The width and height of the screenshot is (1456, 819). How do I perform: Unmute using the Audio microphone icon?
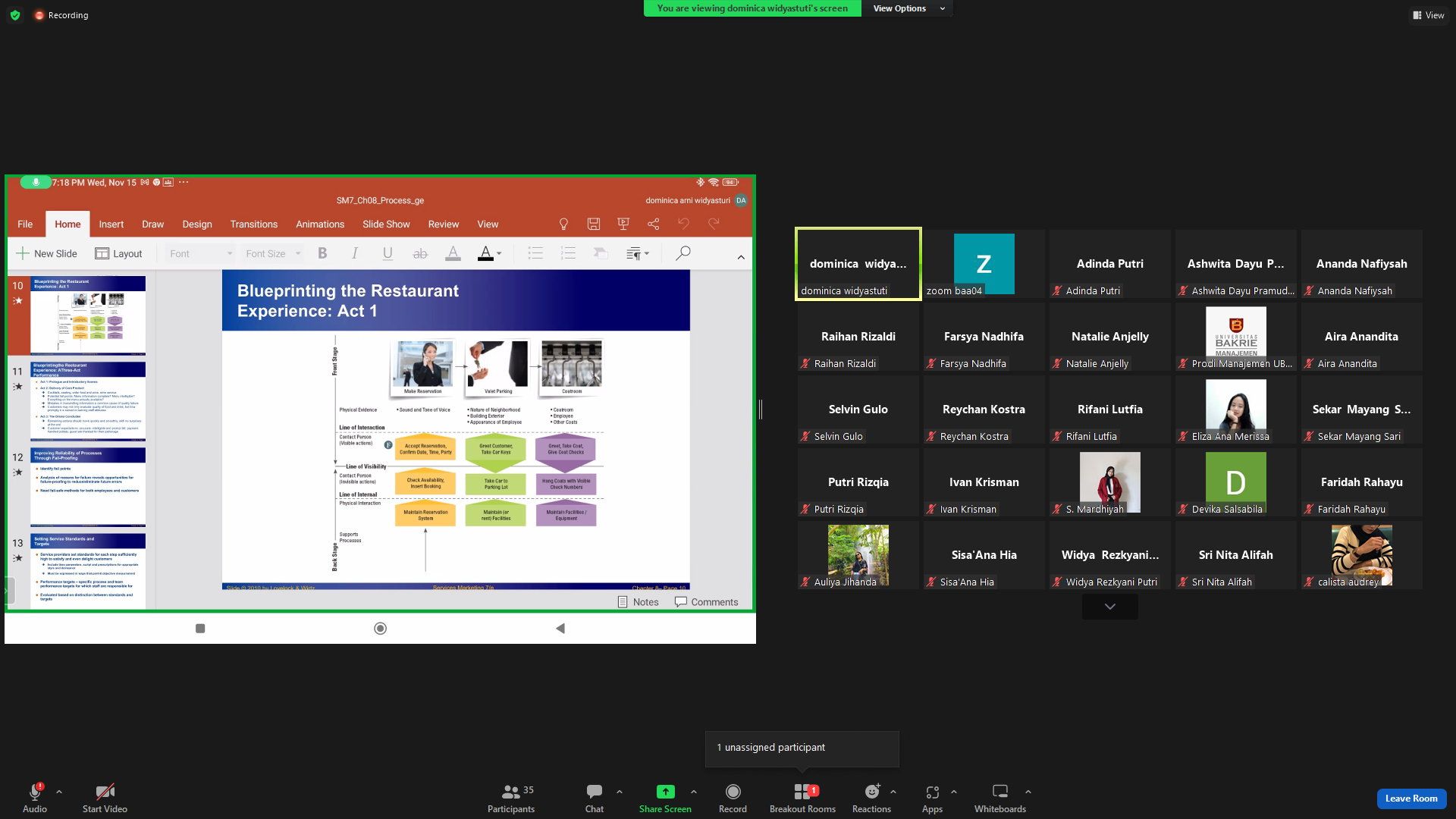click(35, 792)
